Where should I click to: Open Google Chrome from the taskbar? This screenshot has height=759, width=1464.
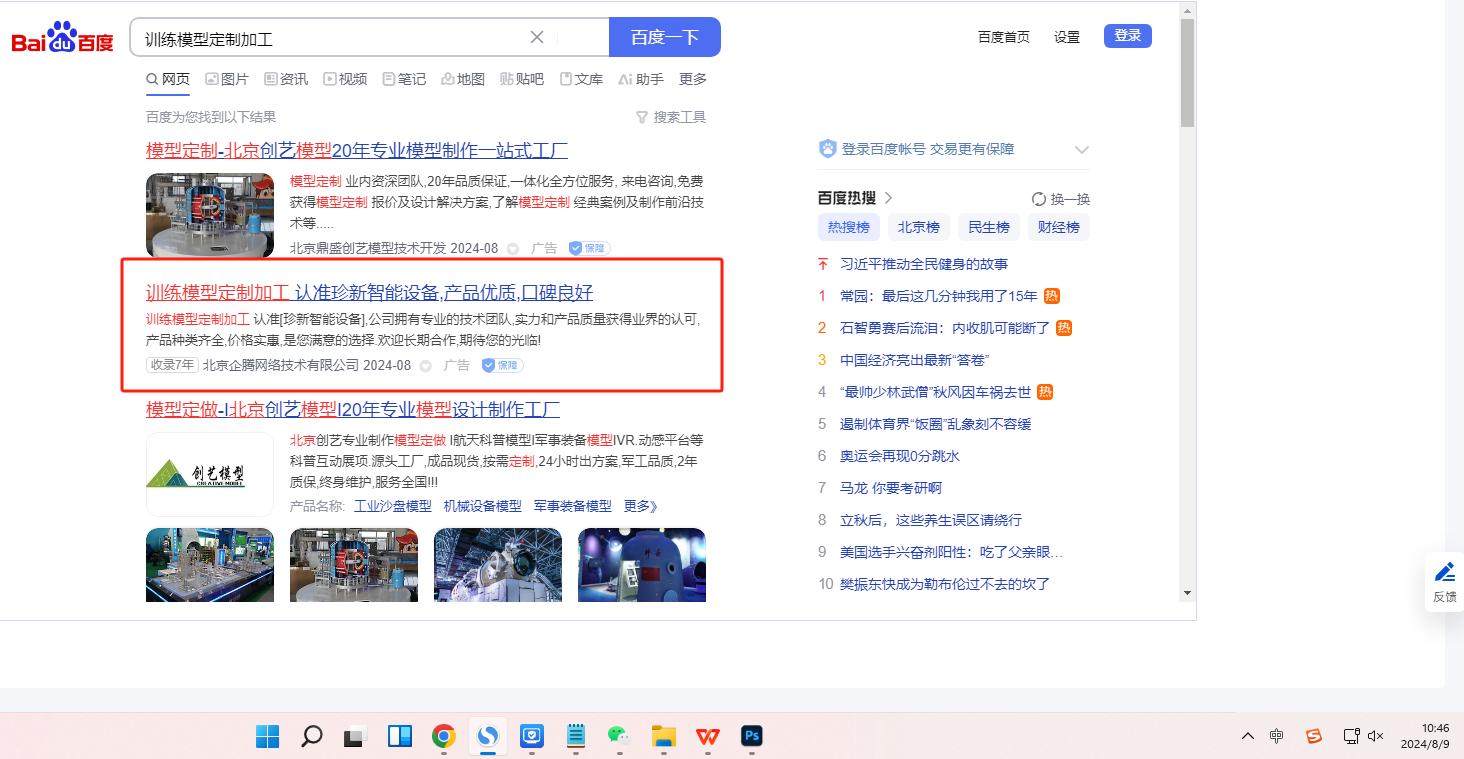[444, 737]
